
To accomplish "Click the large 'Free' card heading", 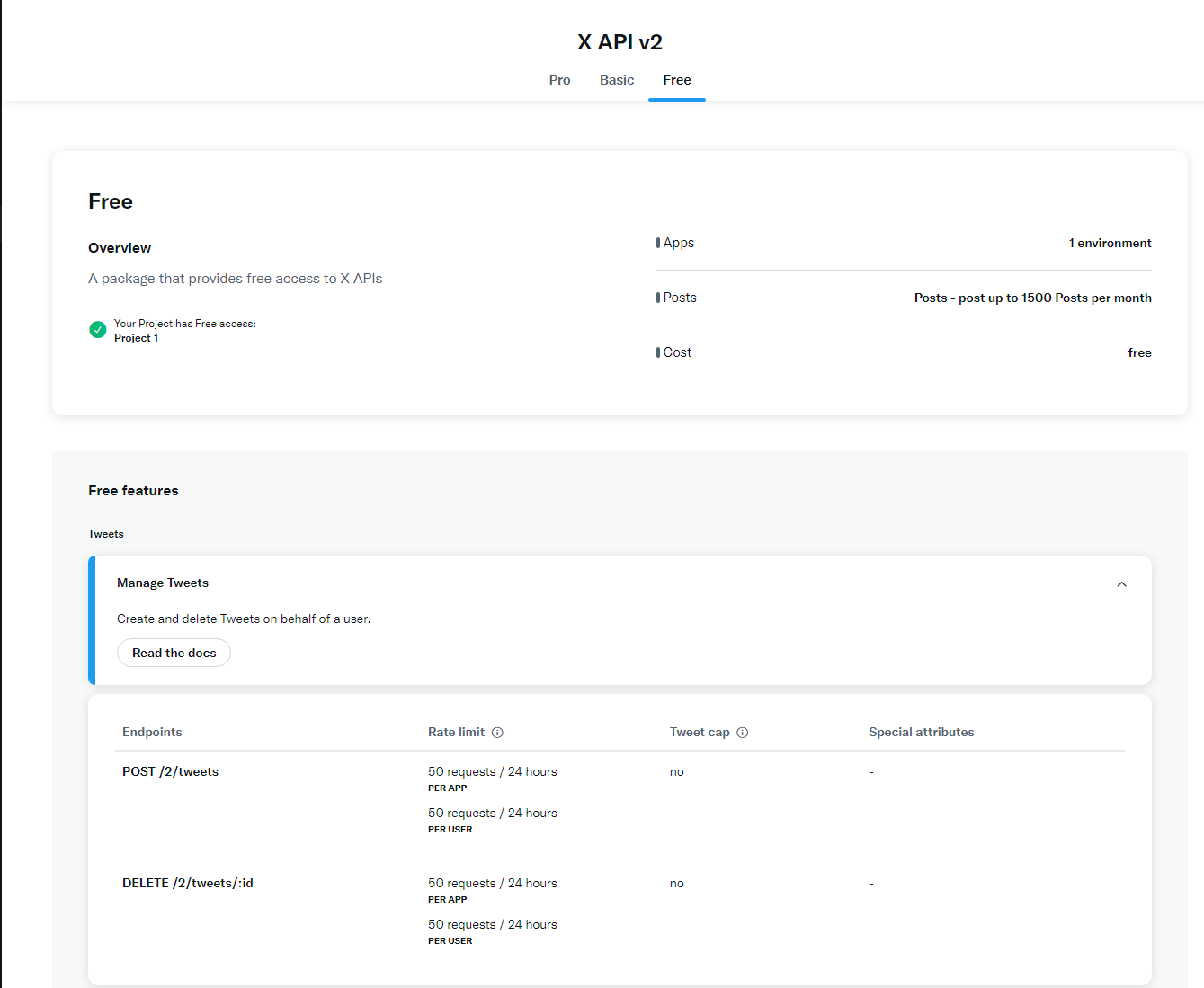I will (111, 201).
